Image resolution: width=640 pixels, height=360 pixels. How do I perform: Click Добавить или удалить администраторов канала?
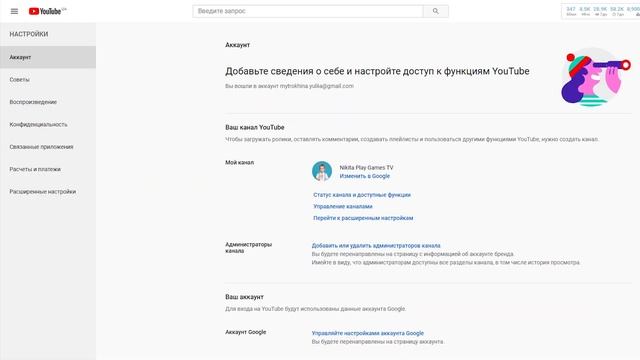click(376, 245)
